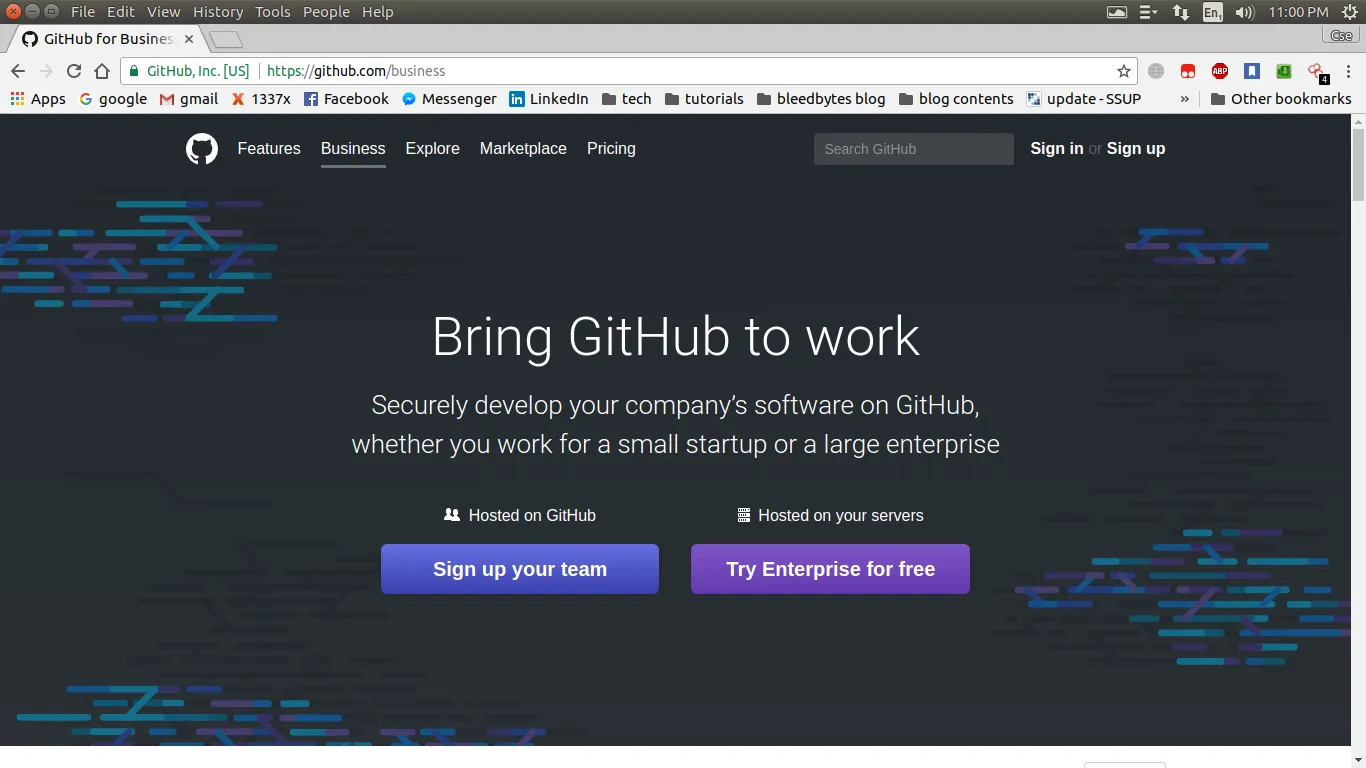This screenshot has width=1366, height=768.
Task: Expand the hidden bookmarks chevron
Action: [1185, 99]
